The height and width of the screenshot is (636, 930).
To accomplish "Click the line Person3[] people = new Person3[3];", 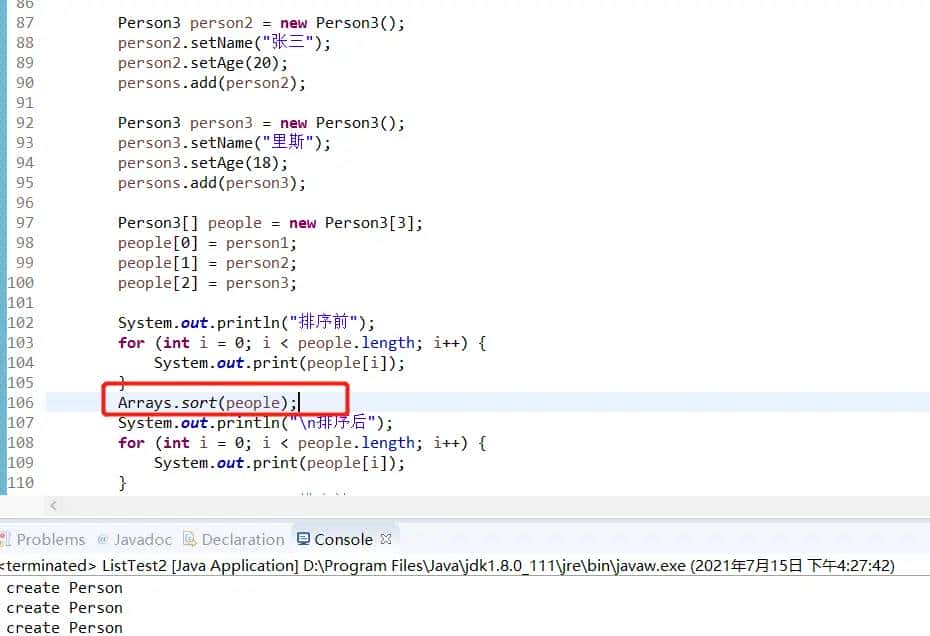I will tap(270, 222).
